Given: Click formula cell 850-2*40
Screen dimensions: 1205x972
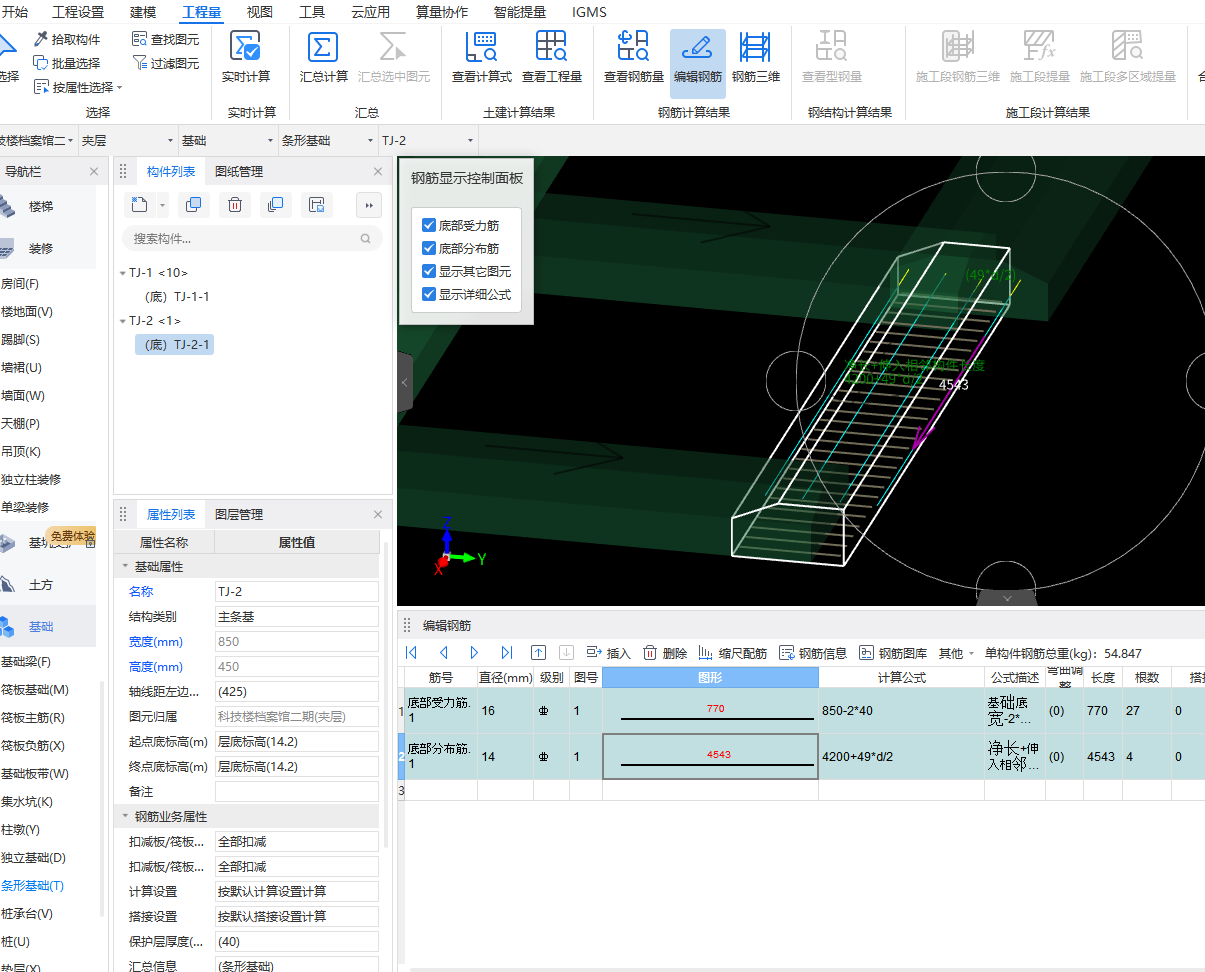Looking at the screenshot, I should coord(901,712).
